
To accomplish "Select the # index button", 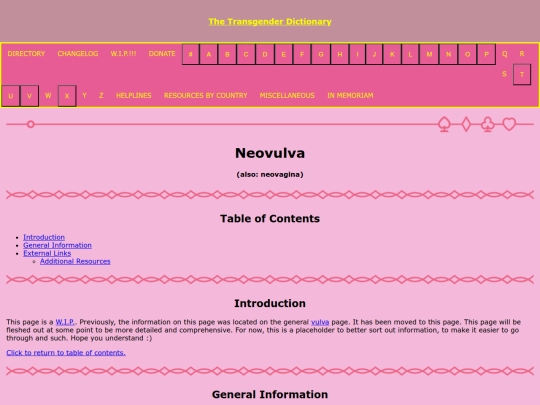I will [190, 54].
